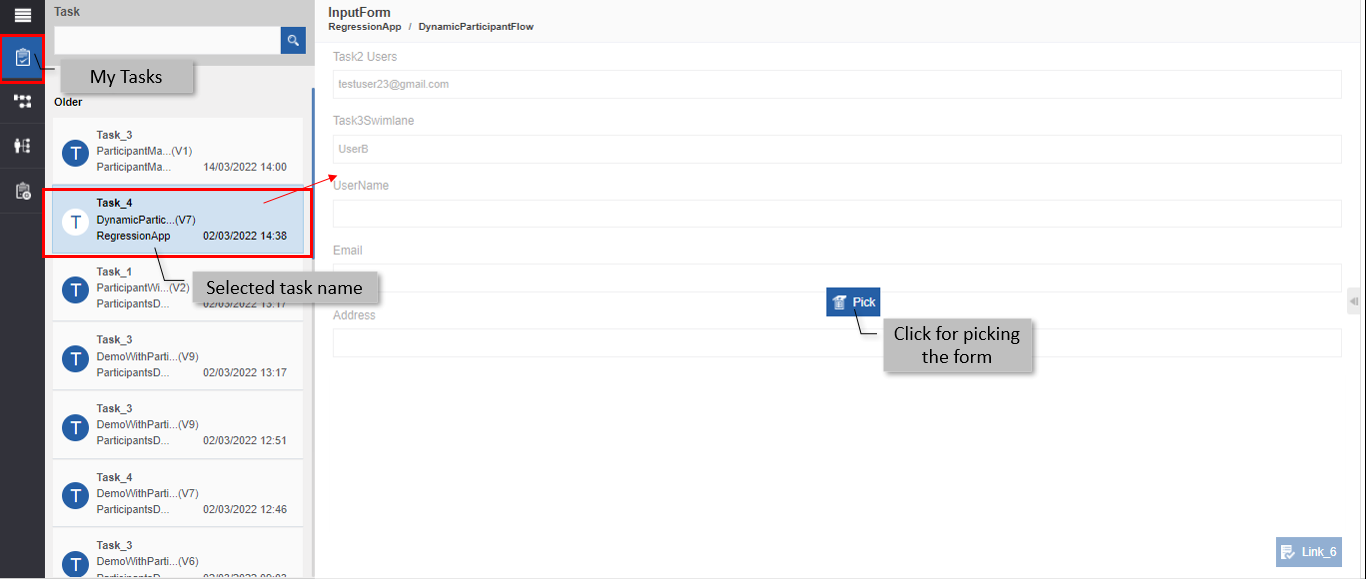Screen dimensions: 1366x579
Task: Open the clipboard clock icon in sidebar
Action: pos(22,191)
